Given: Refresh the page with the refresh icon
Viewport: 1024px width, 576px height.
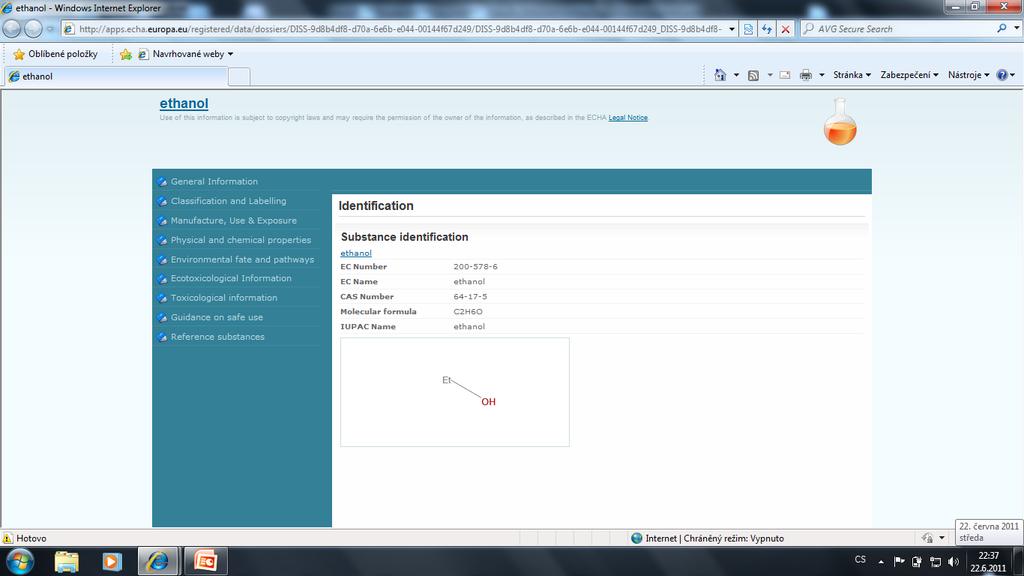Looking at the screenshot, I should (767, 29).
